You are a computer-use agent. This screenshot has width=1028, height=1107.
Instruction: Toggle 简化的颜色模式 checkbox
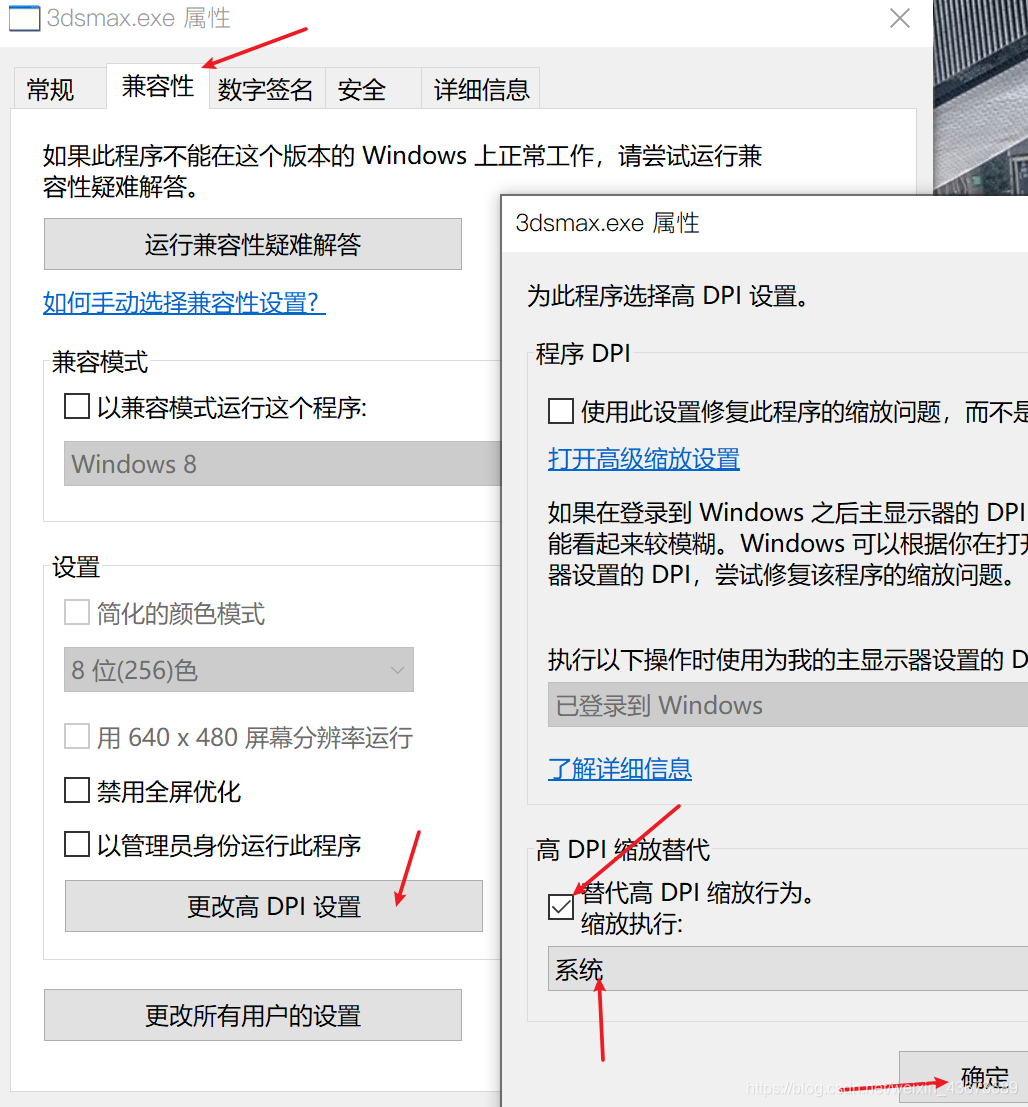click(77, 613)
